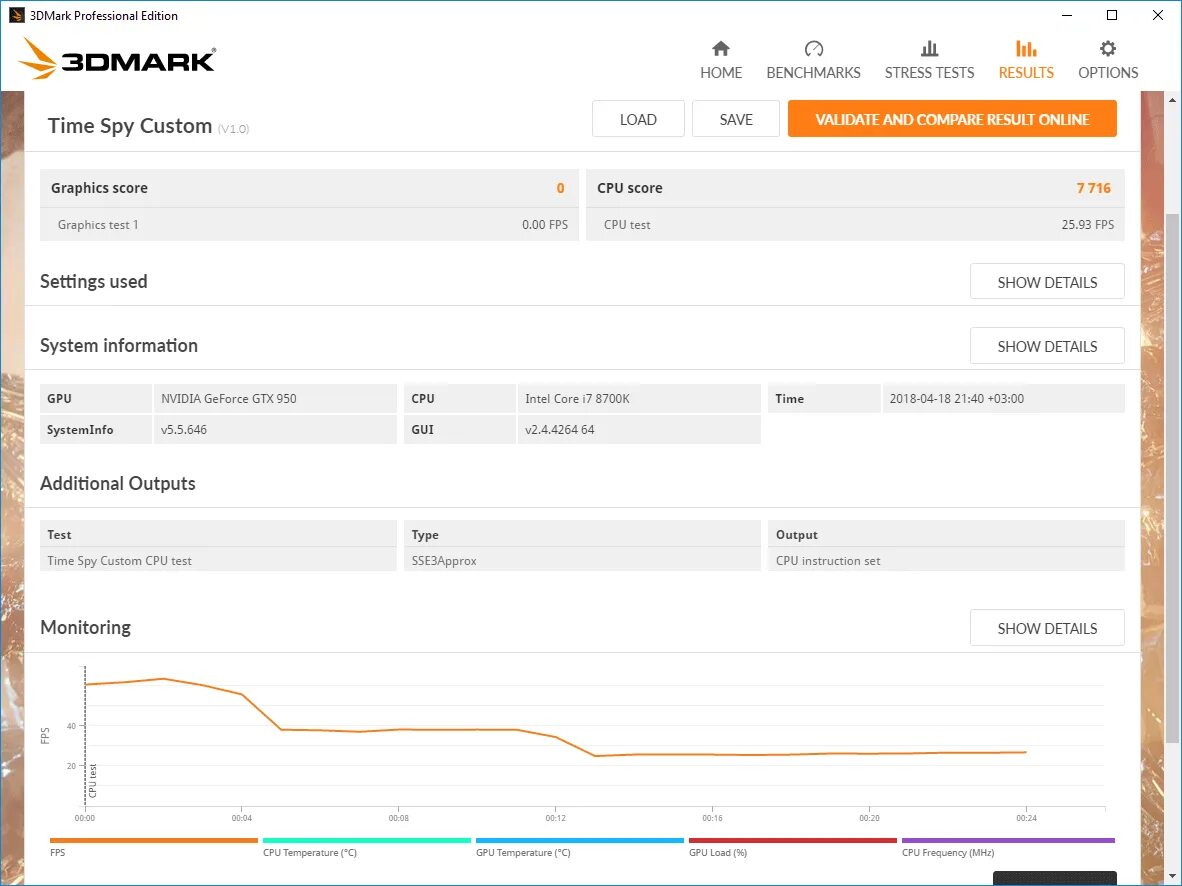This screenshot has height=886, width=1182.
Task: Switch to BENCHMARKS tab label
Action: point(813,73)
